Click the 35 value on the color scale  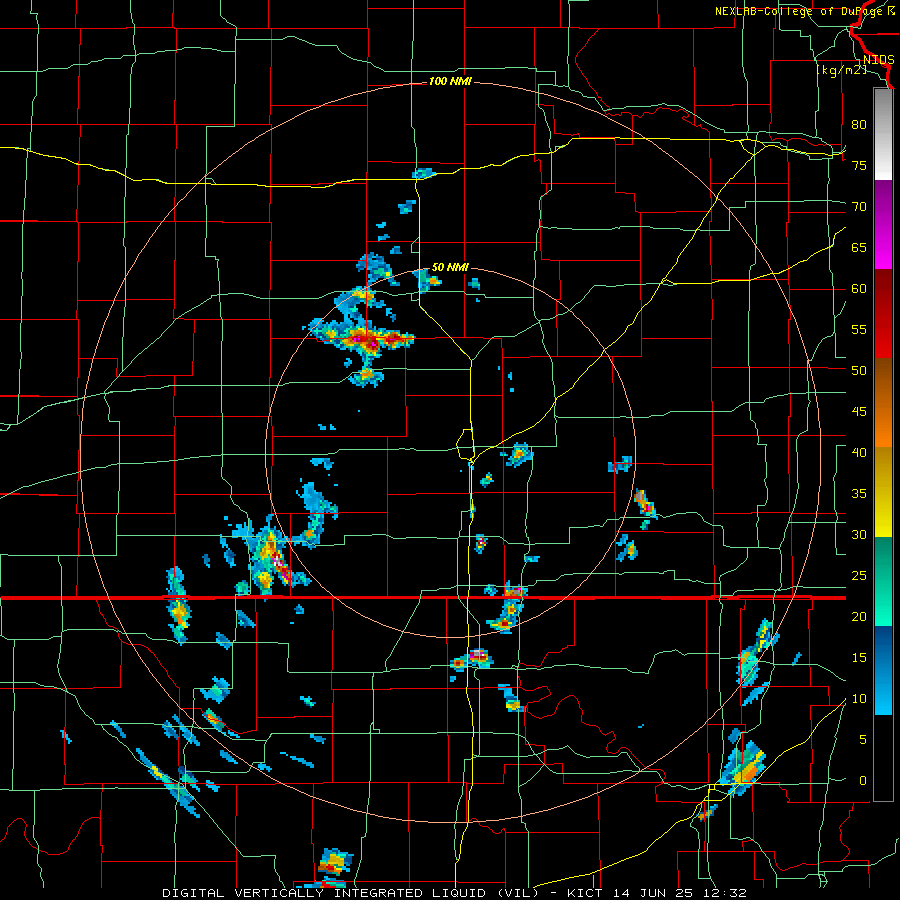click(x=859, y=494)
